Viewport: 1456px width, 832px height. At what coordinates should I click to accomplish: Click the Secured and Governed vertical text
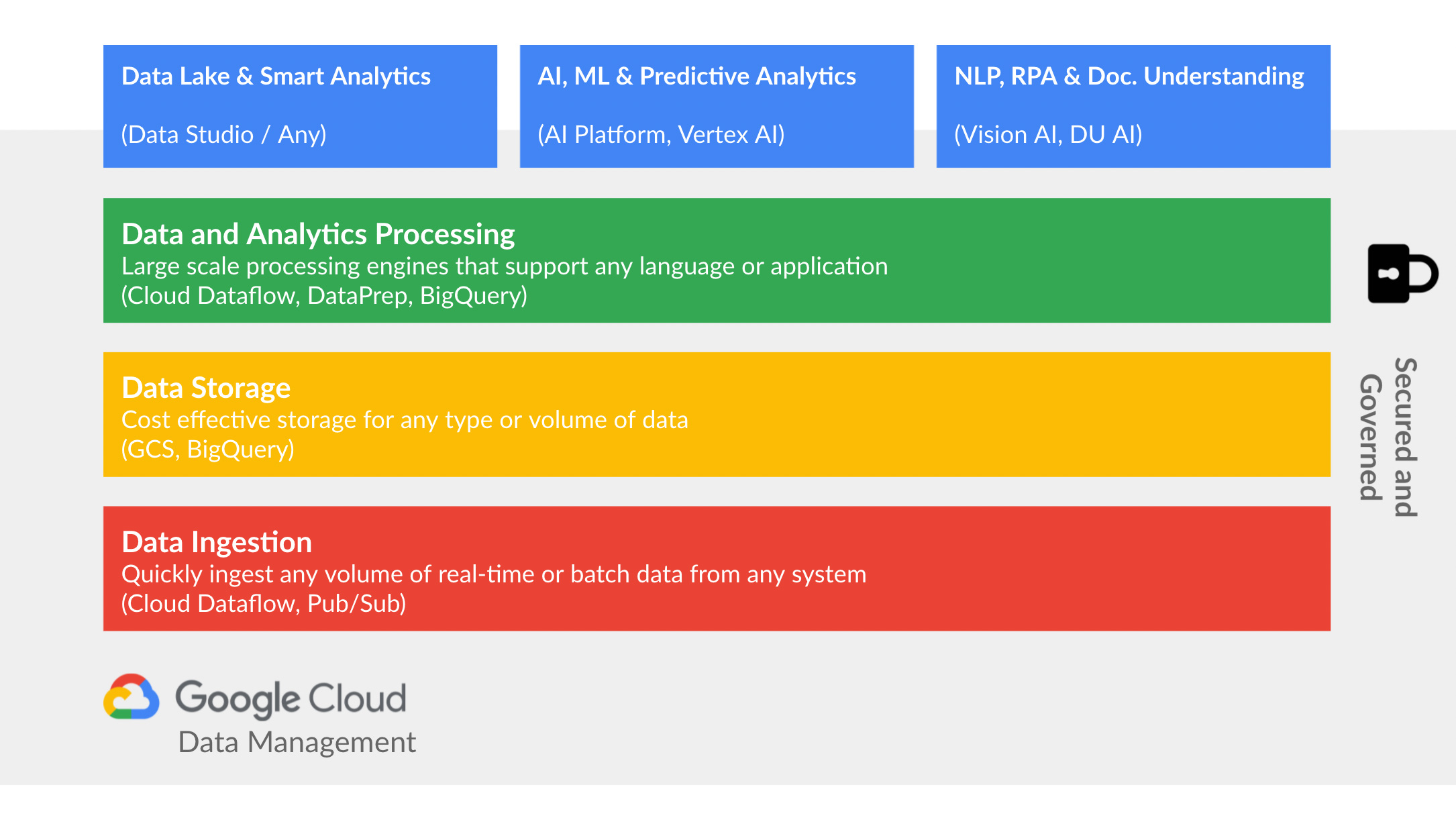coord(1388,437)
